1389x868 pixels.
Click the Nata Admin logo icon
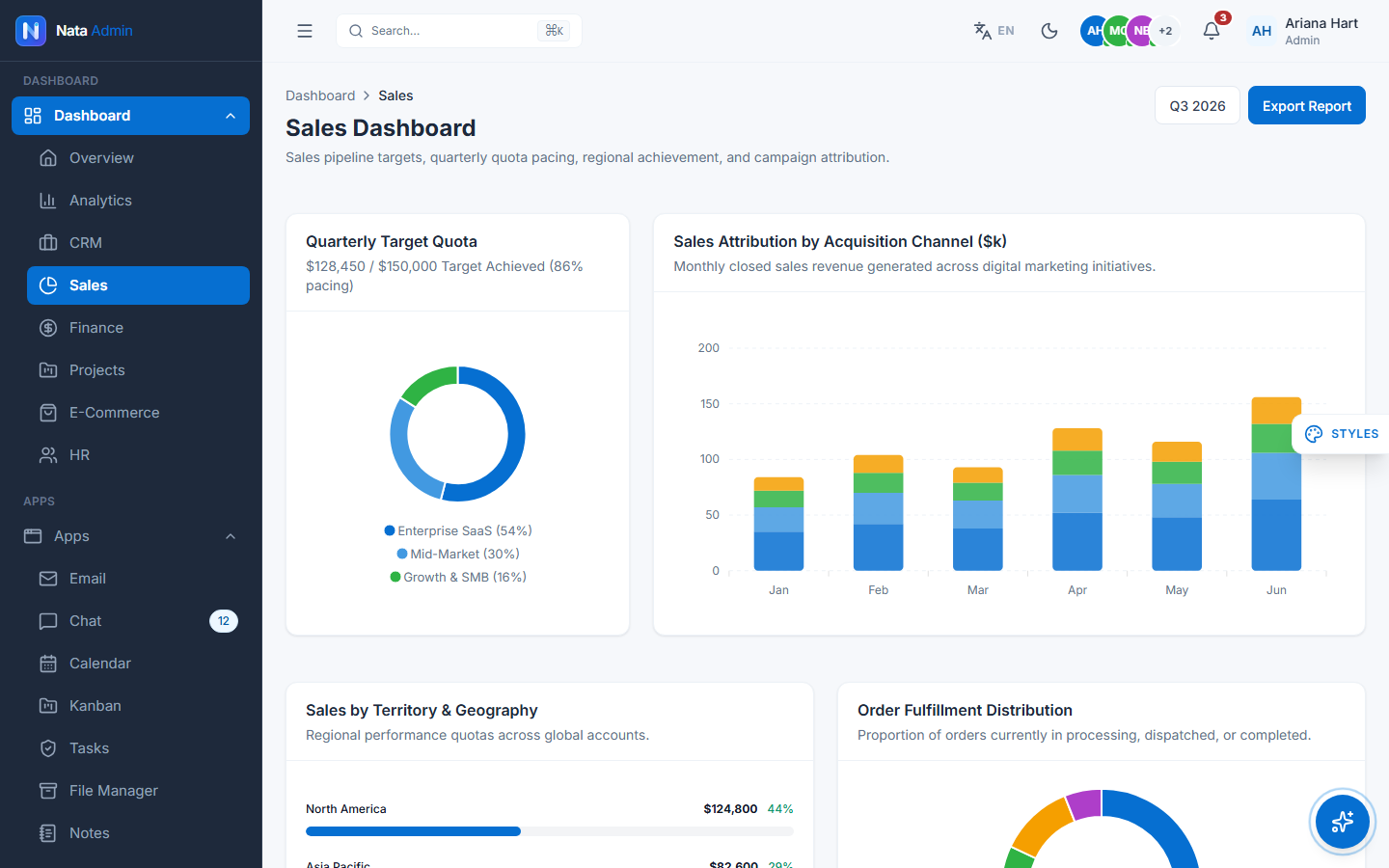[31, 31]
